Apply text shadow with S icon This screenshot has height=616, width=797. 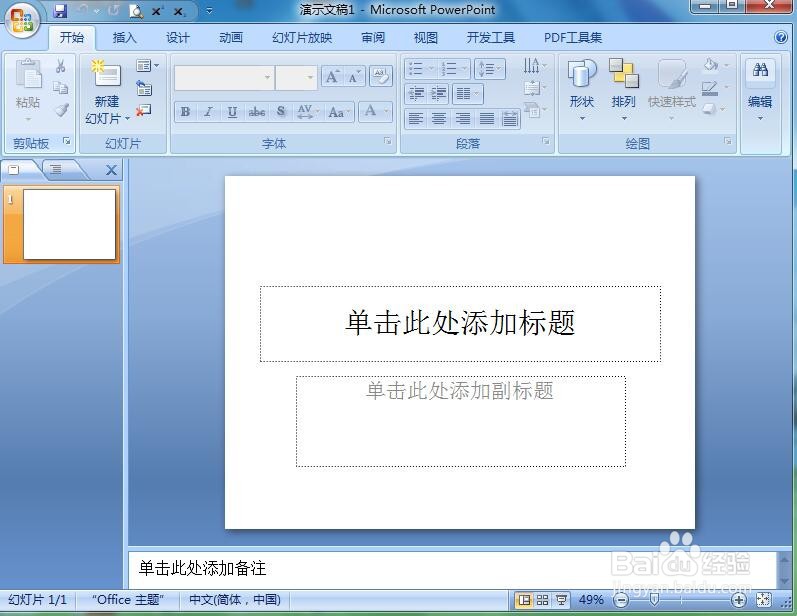point(281,111)
